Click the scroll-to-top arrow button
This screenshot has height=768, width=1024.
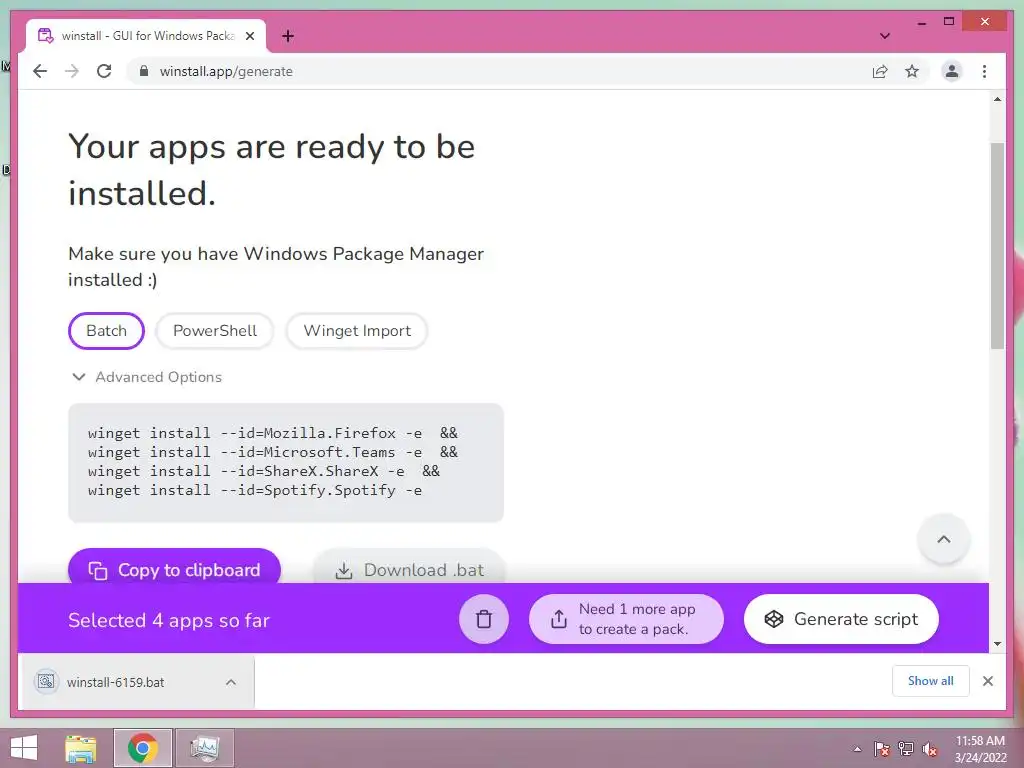pos(943,539)
